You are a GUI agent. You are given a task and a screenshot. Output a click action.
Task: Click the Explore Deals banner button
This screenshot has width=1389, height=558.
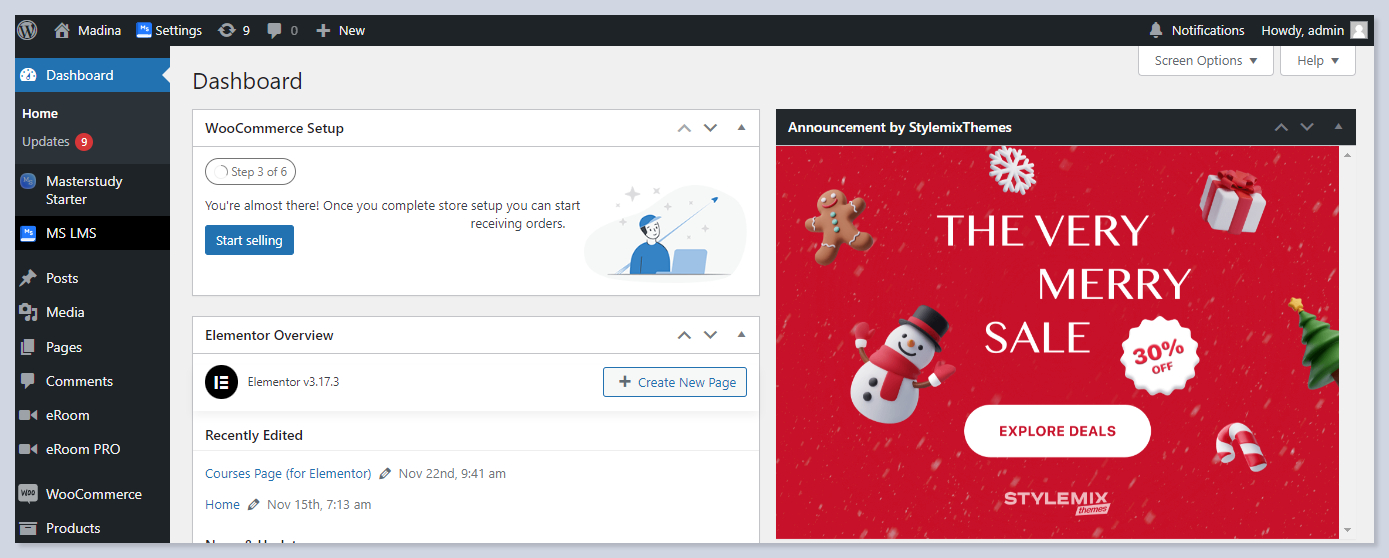(x=1057, y=431)
